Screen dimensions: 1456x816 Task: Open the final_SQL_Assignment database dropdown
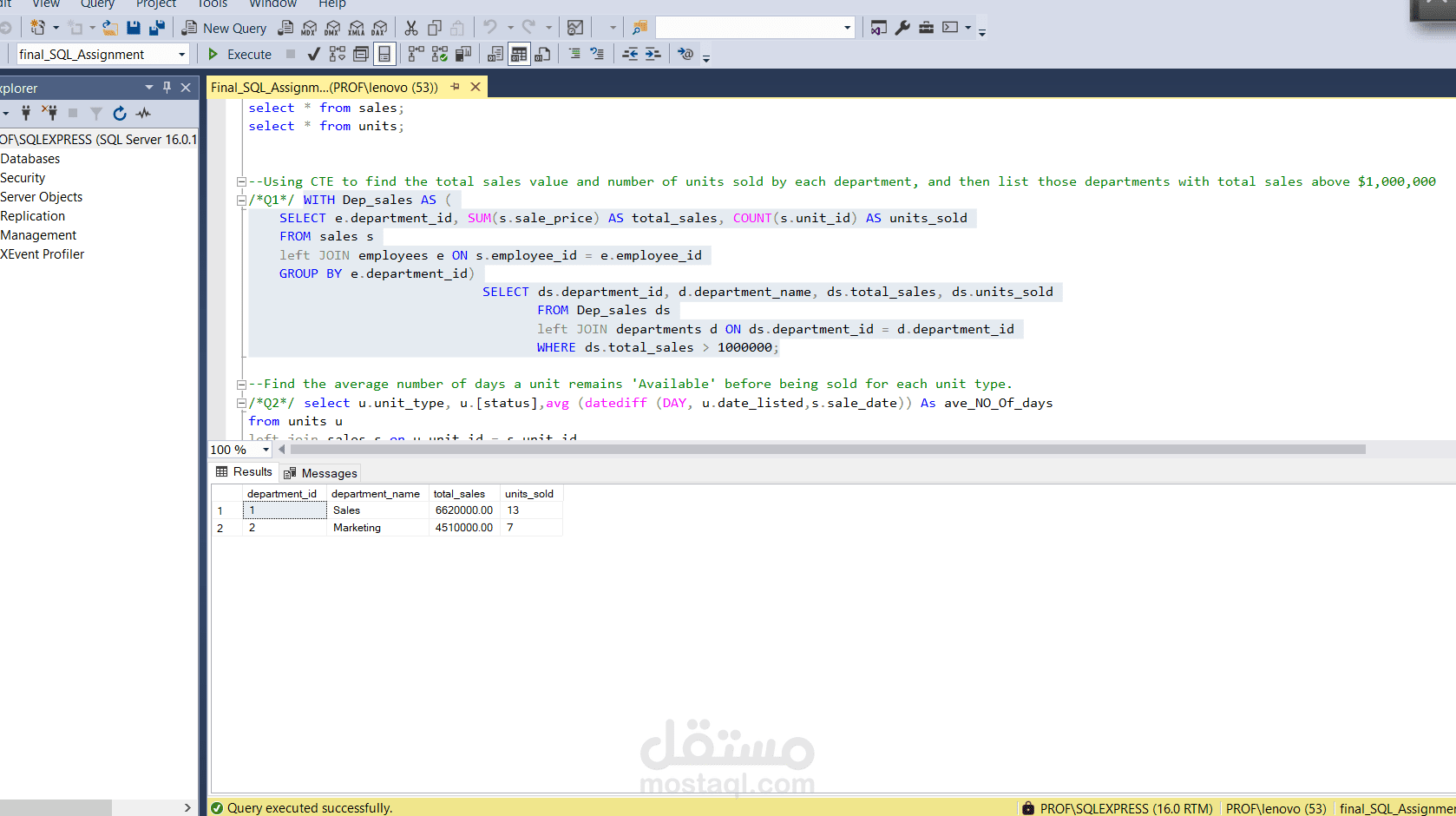(181, 55)
